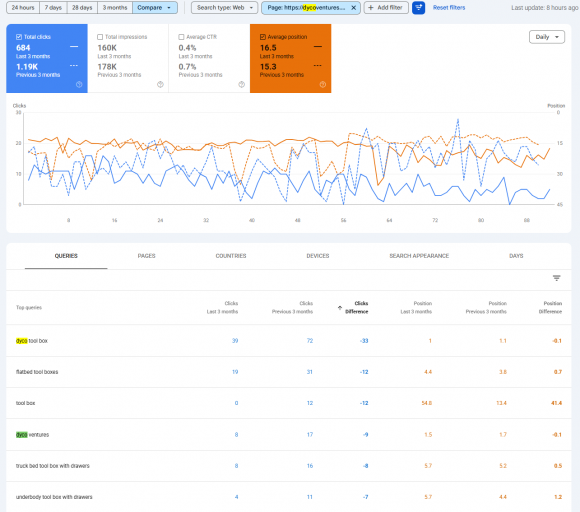
Task: Open the Compare date range dropdown
Action: [155, 8]
